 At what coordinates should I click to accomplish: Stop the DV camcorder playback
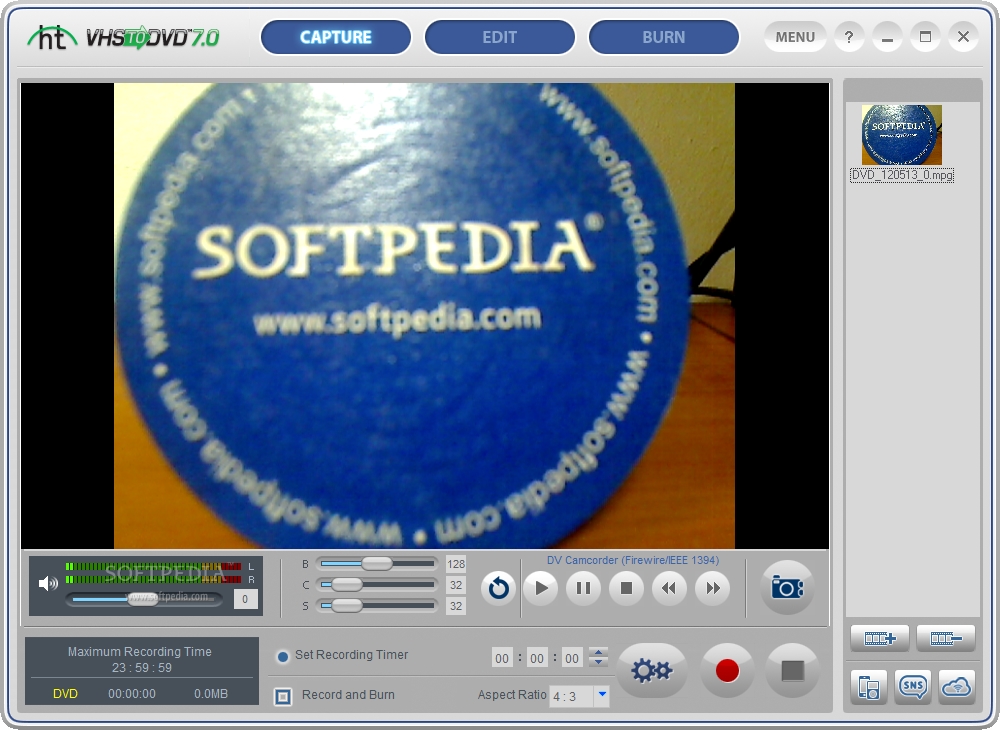626,588
